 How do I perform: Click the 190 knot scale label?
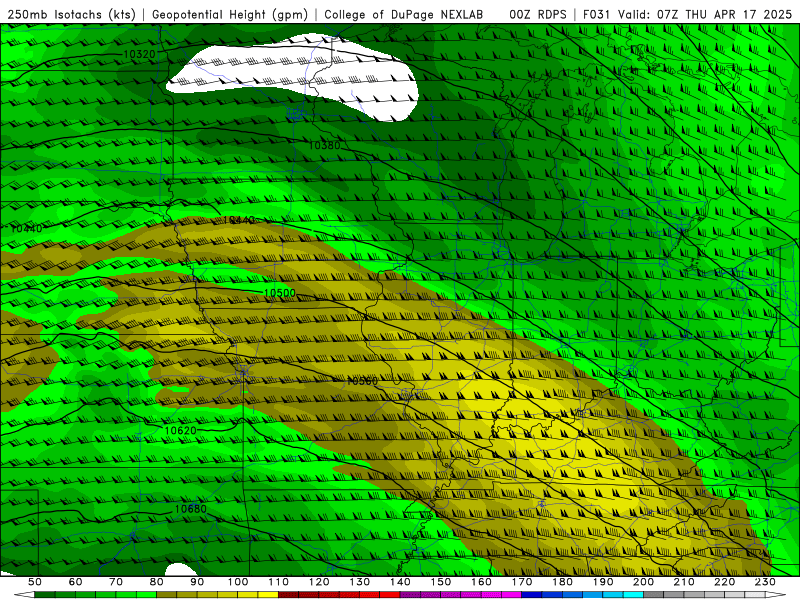pyautogui.click(x=603, y=582)
